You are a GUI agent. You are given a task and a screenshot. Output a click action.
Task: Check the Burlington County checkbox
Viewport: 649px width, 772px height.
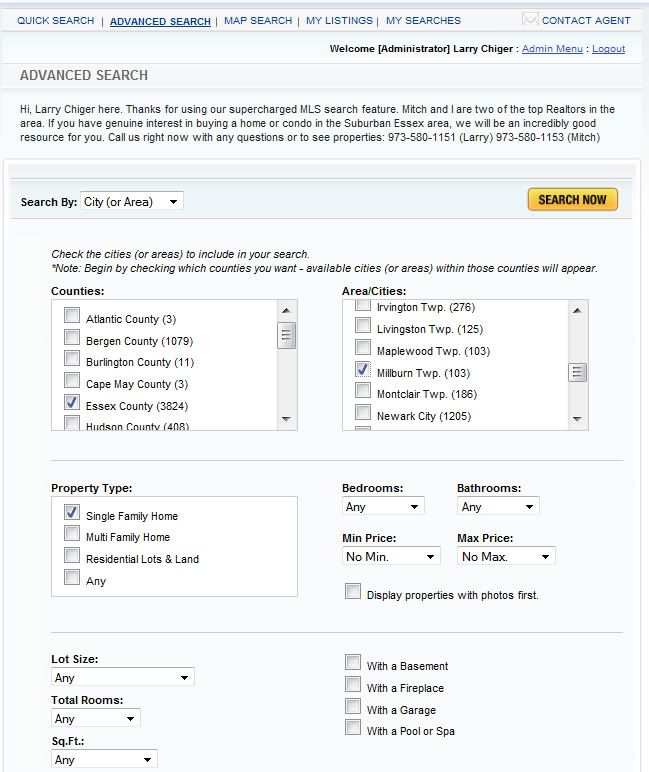pos(72,358)
